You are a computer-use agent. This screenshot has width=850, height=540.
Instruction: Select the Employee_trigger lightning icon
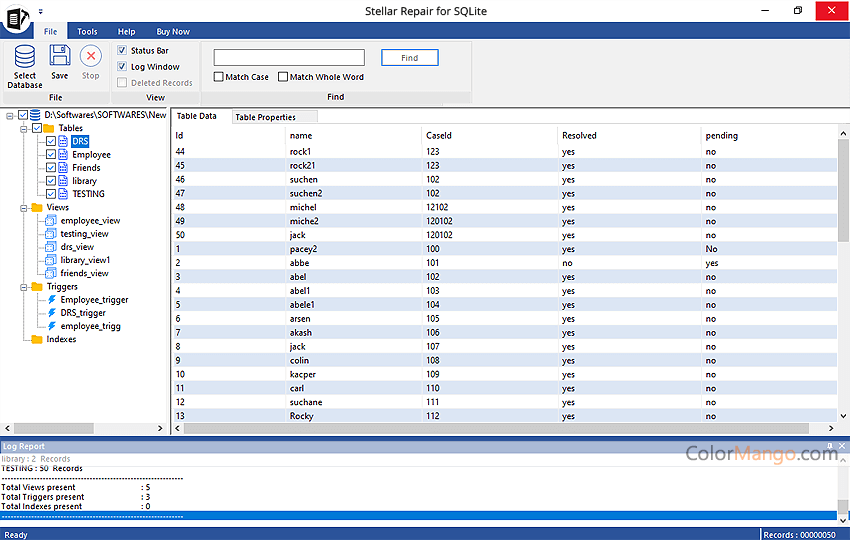[51, 300]
